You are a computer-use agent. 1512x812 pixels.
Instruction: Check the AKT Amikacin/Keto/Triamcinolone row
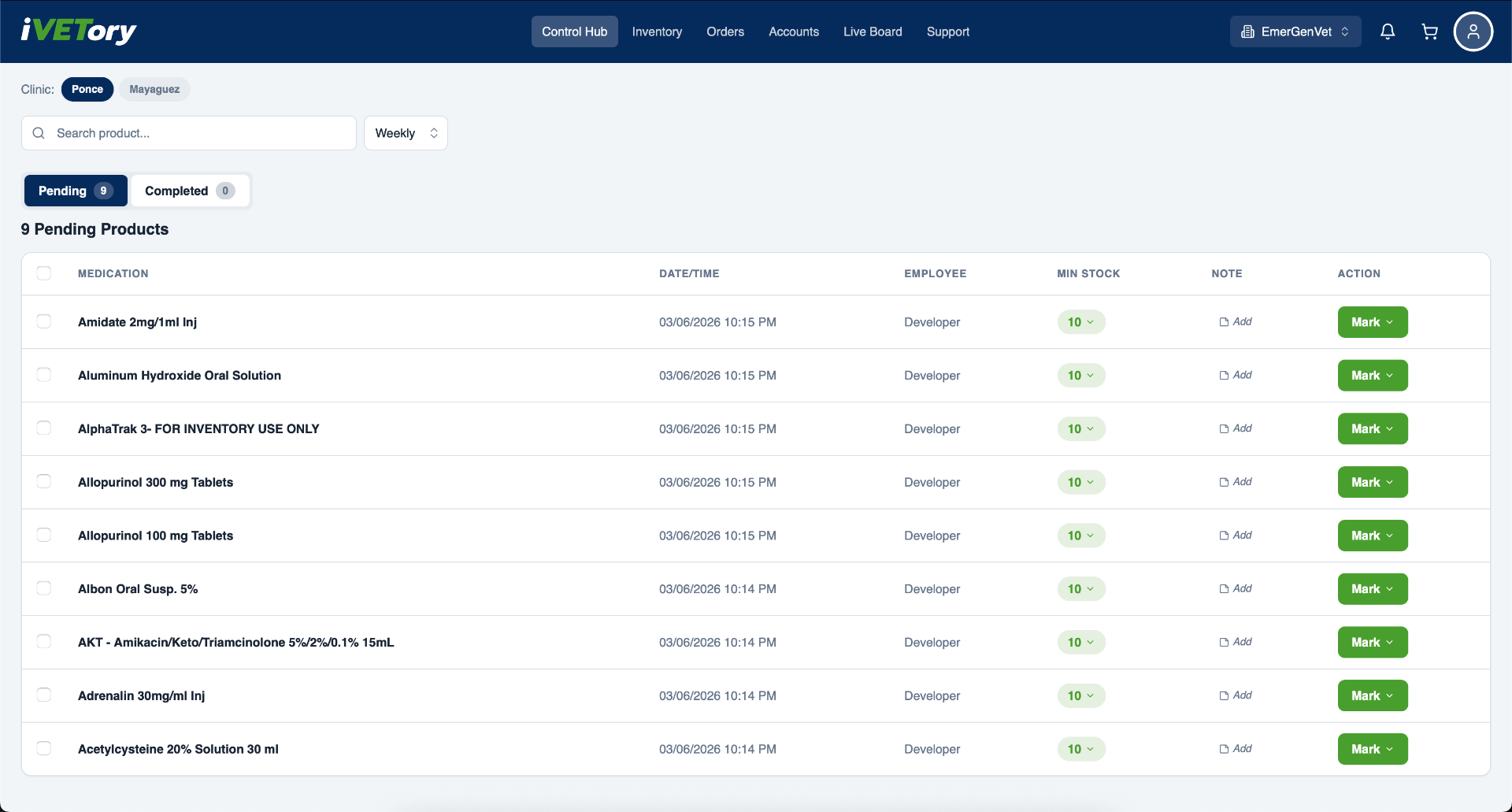point(44,641)
